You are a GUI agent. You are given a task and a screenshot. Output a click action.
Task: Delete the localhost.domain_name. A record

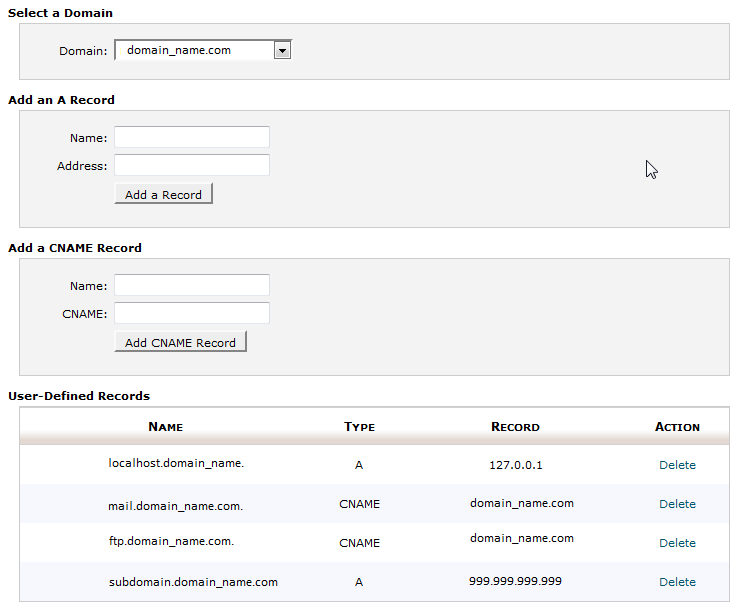pyautogui.click(x=677, y=465)
